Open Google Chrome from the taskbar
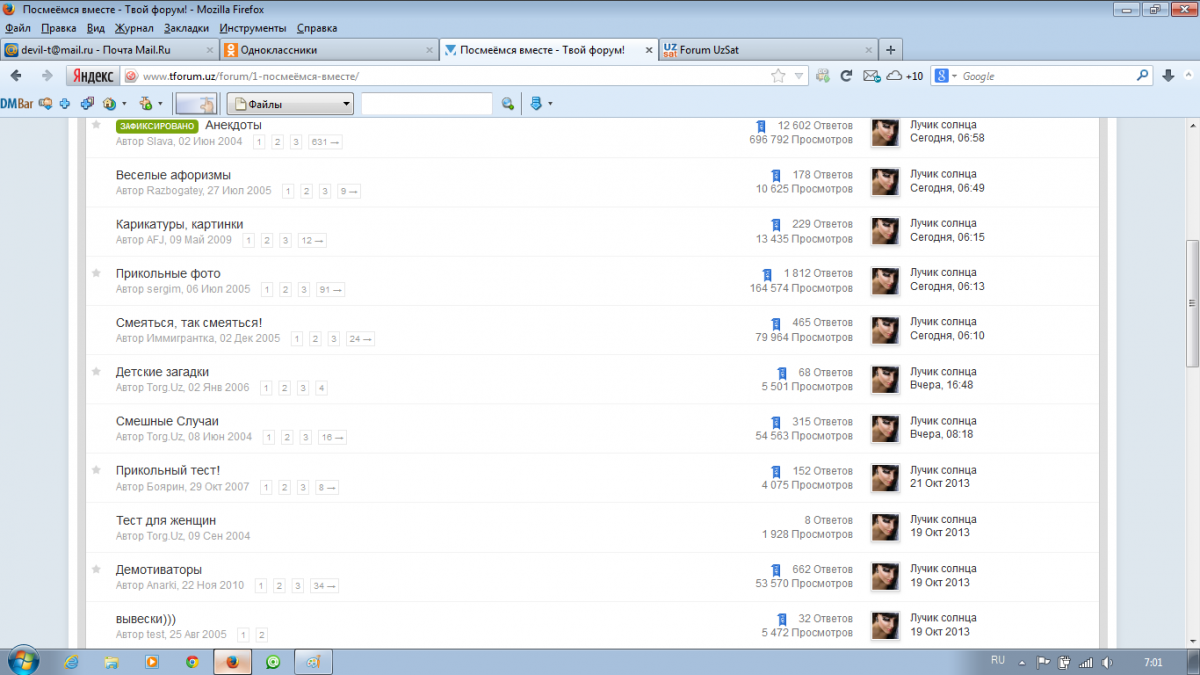The image size is (1200, 675). pos(192,662)
